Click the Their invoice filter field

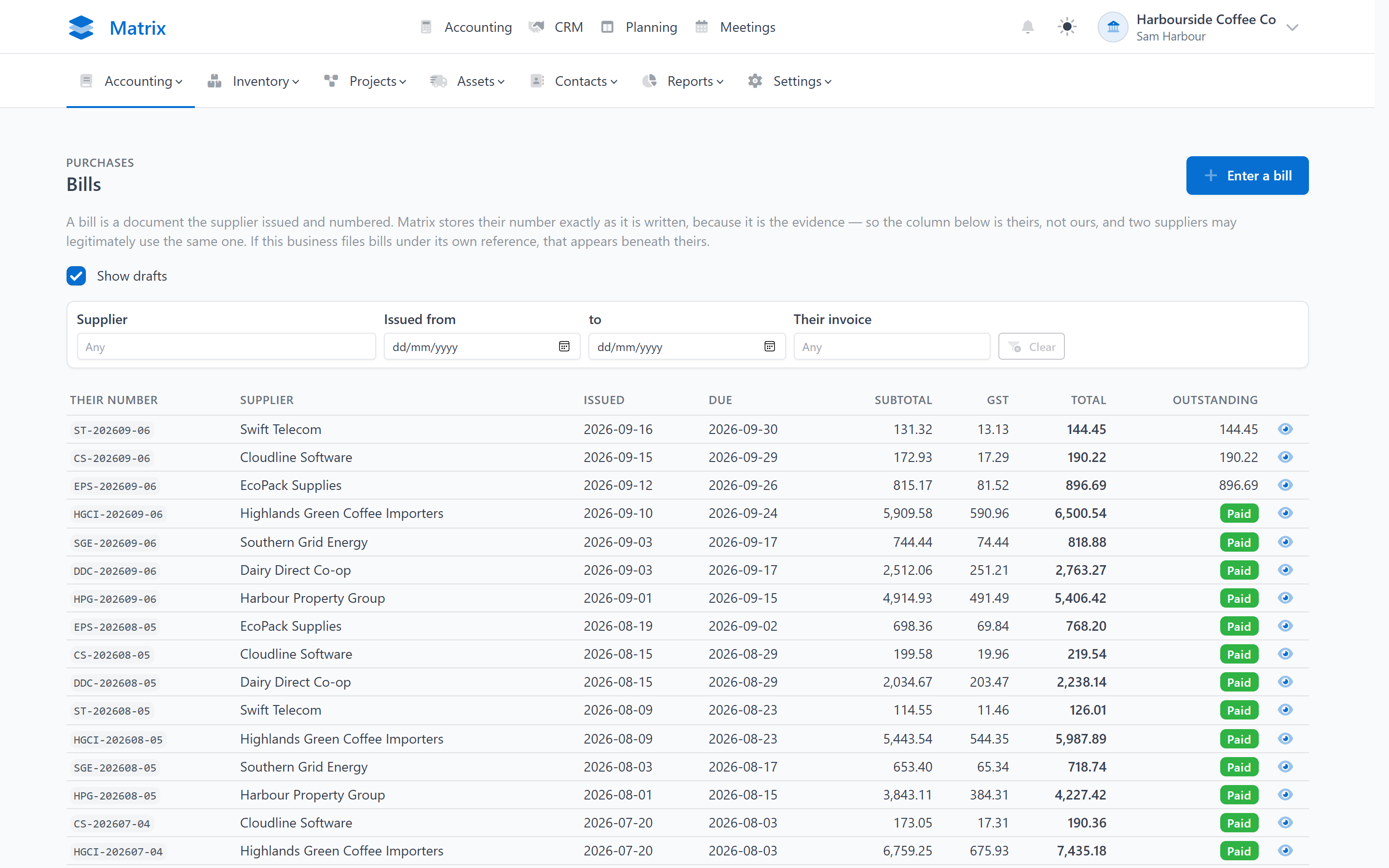pyautogui.click(x=892, y=347)
